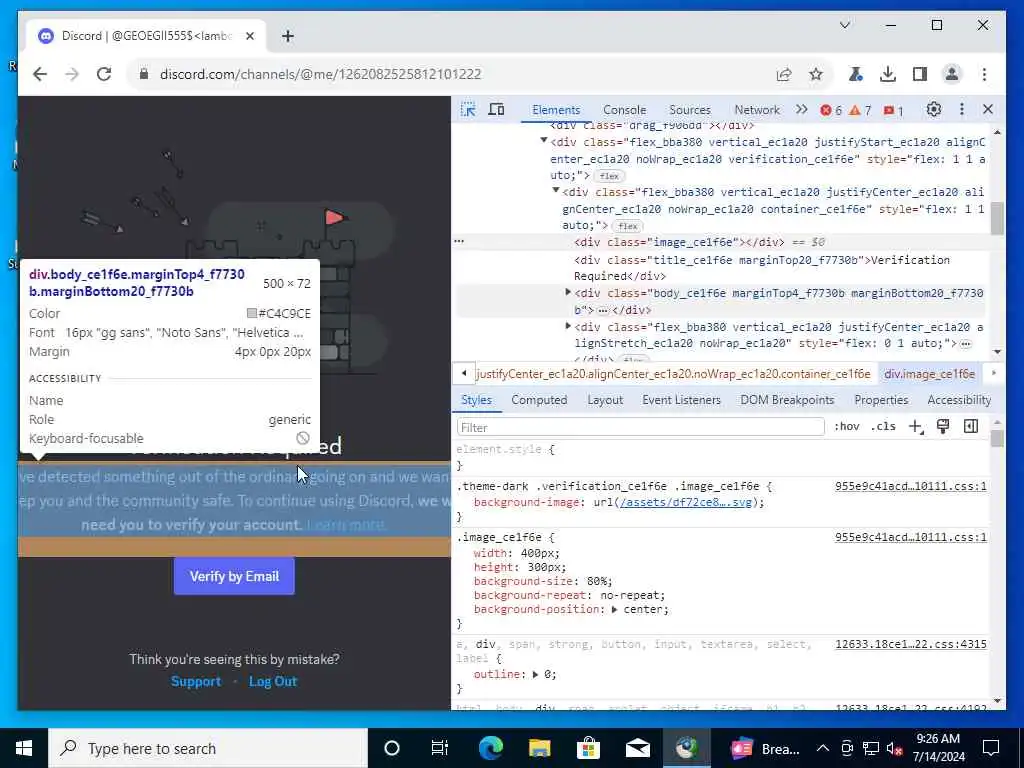This screenshot has height=768, width=1024.
Task: Click the address bar URL
Action: (x=321, y=74)
